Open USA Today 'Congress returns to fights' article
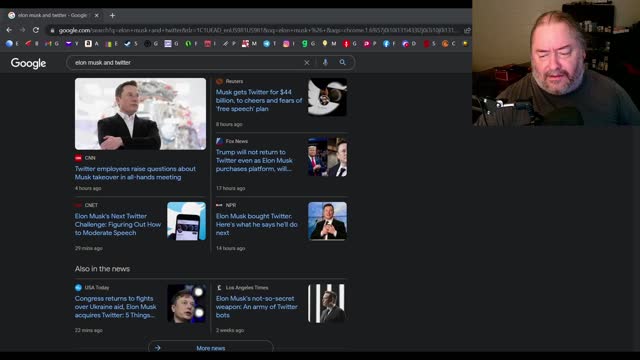 pos(116,307)
